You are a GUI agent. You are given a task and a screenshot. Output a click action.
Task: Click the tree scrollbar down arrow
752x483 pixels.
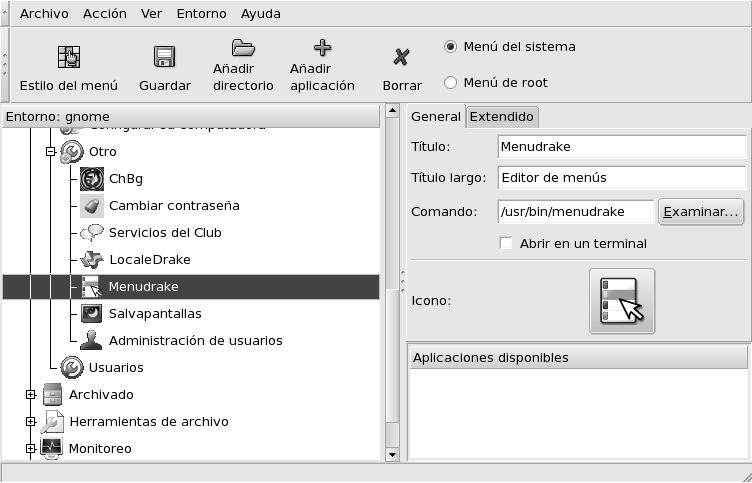[x=392, y=454]
